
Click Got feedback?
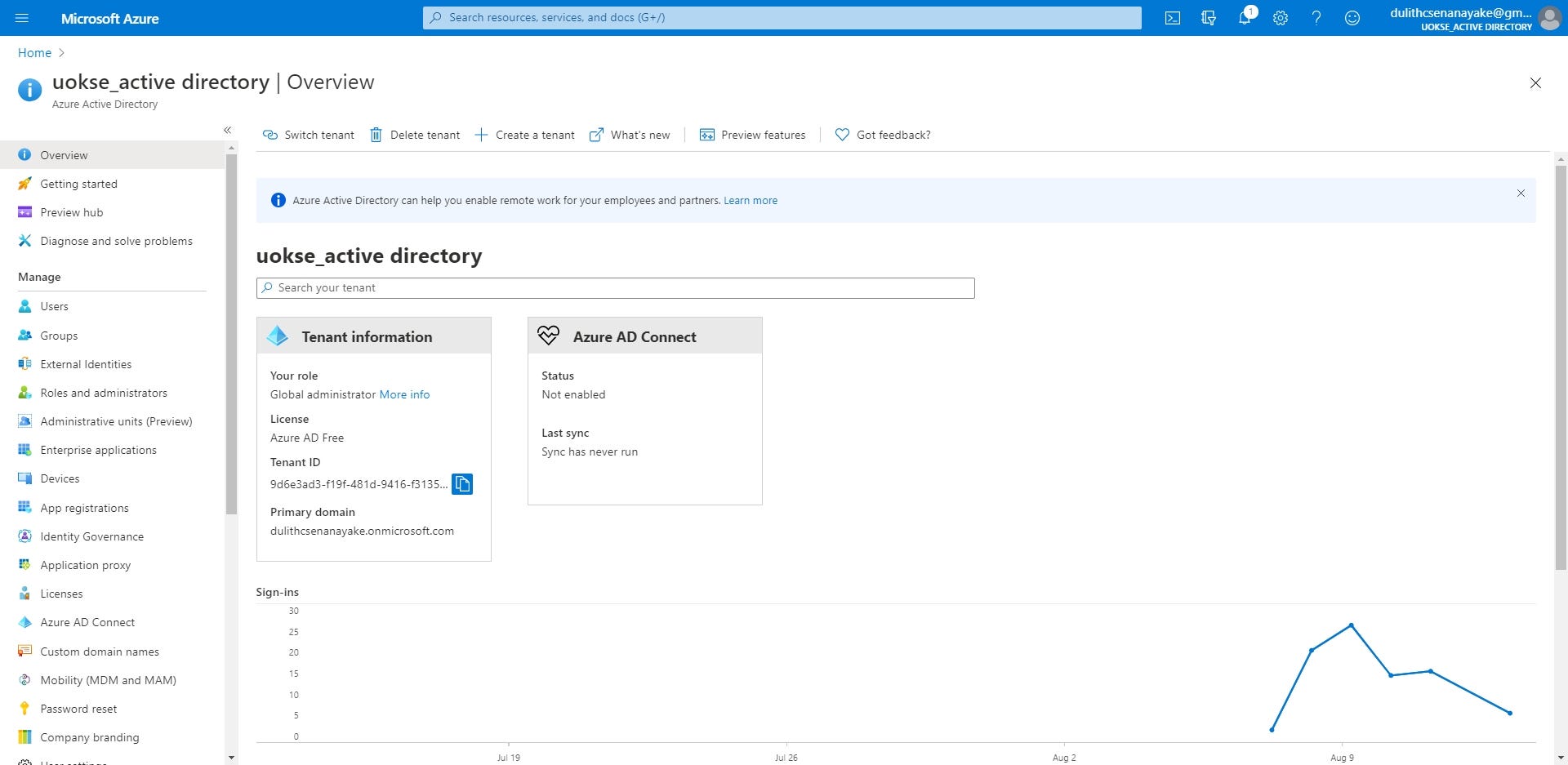[x=883, y=135]
